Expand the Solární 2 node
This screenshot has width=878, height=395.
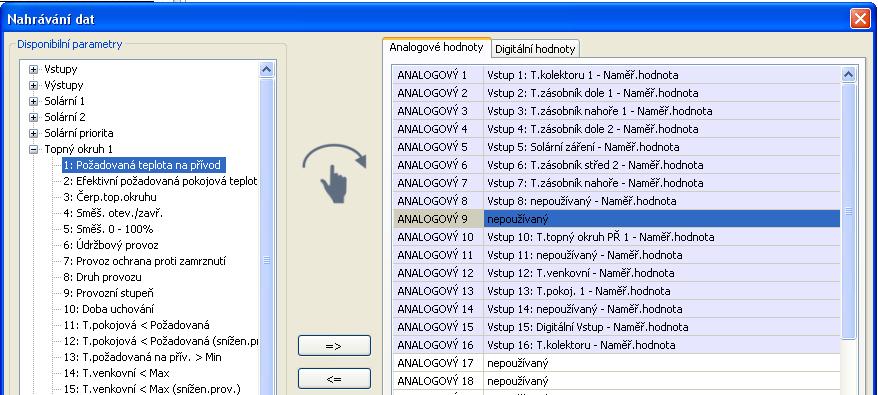coord(34,118)
